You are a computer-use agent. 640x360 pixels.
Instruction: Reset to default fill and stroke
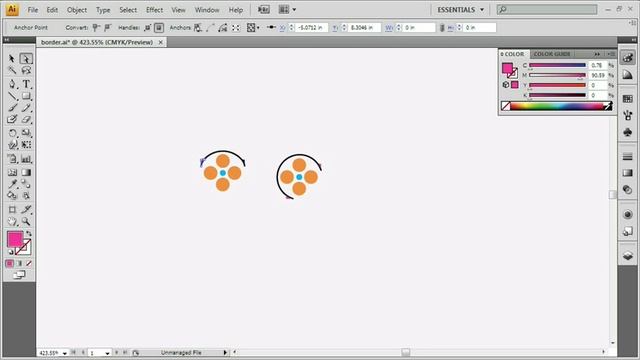(11, 252)
